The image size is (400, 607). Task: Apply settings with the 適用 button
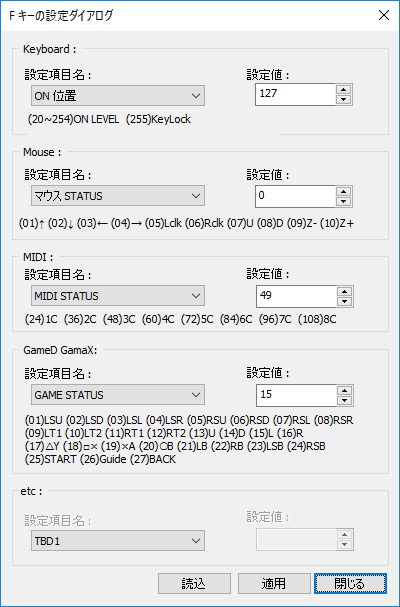coord(274,583)
